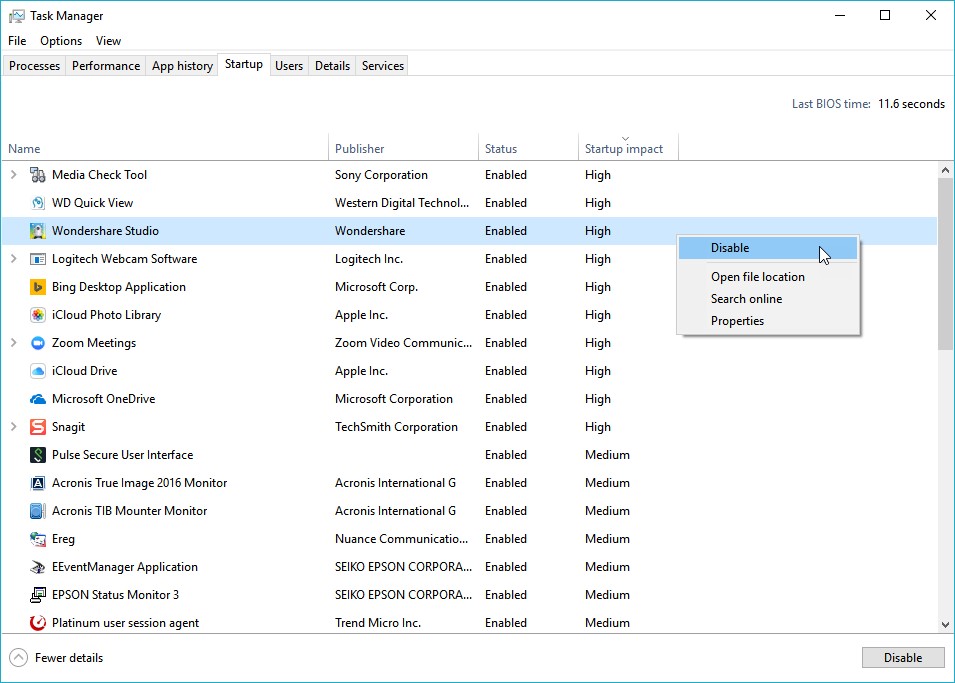Expand the Zoom Meetings startup group
955x683 pixels.
14,343
